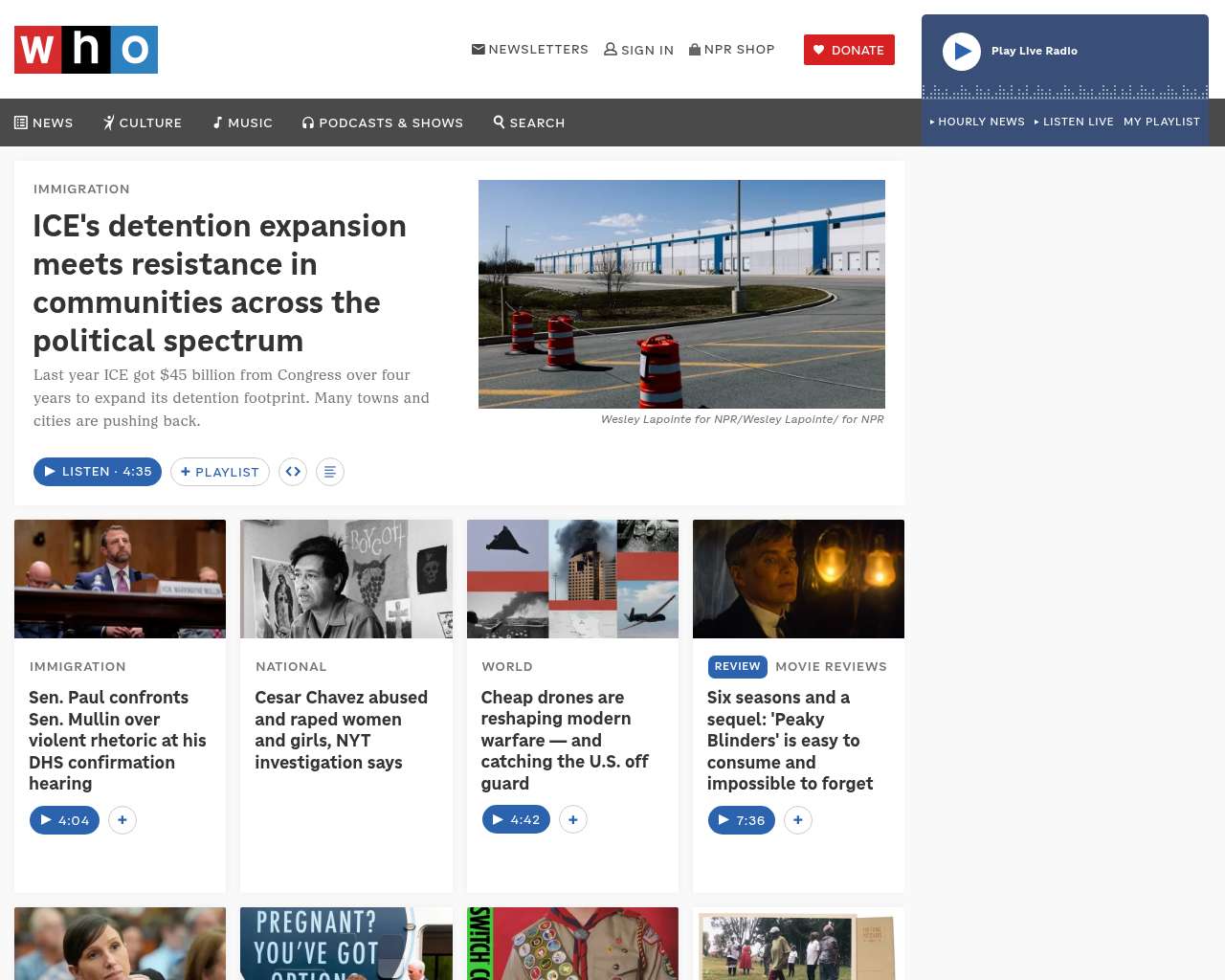Screen dimensions: 1225x980
Task: Open Podcasts & Shows menu
Action: (x=383, y=122)
